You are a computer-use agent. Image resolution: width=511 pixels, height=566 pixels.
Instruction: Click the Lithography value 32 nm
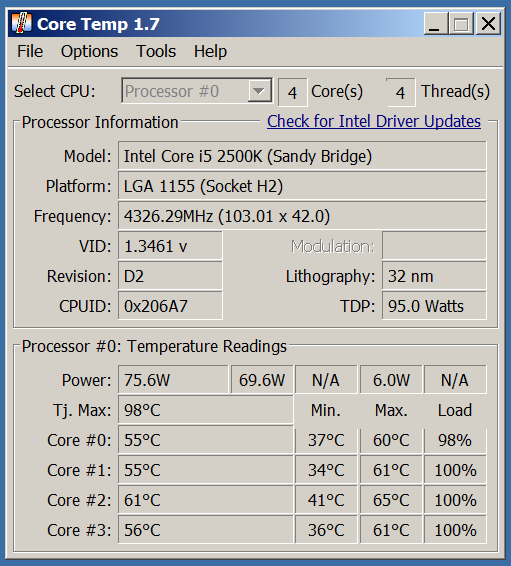pos(434,276)
